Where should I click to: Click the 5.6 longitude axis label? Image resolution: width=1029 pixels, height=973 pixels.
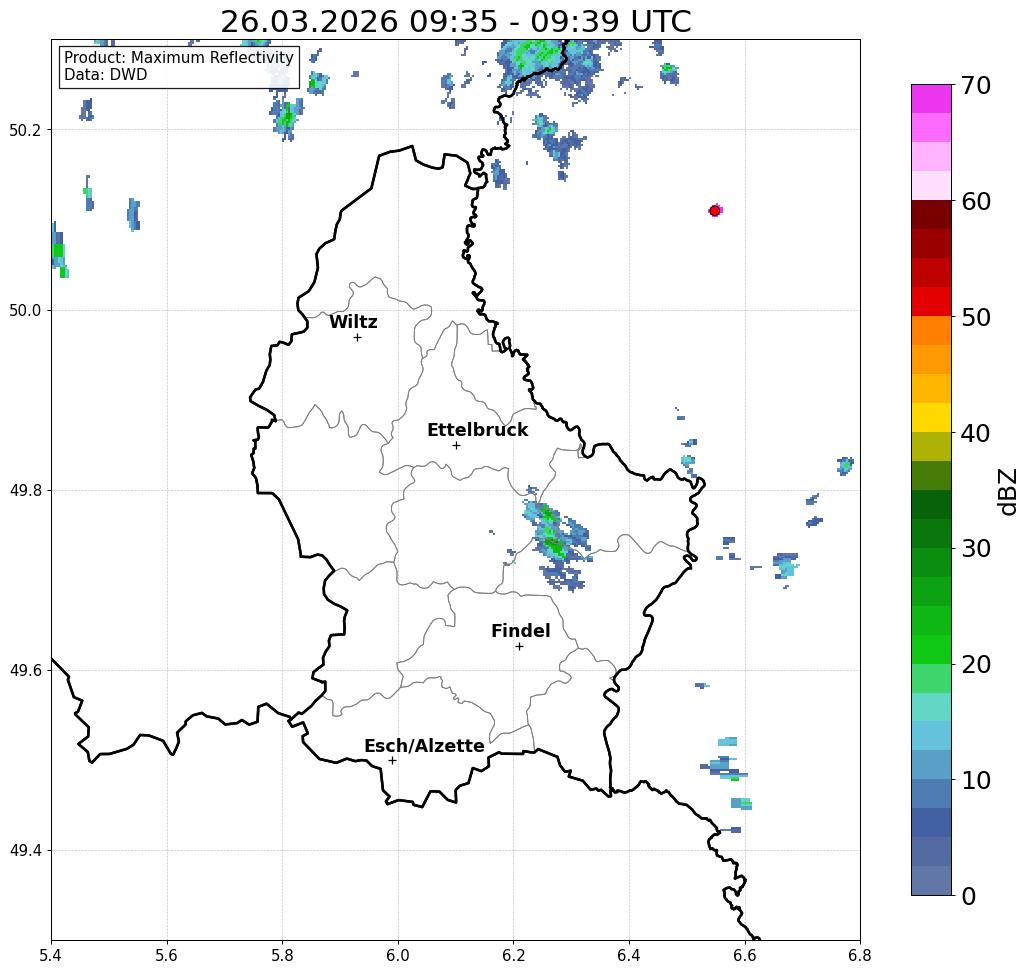(167, 955)
